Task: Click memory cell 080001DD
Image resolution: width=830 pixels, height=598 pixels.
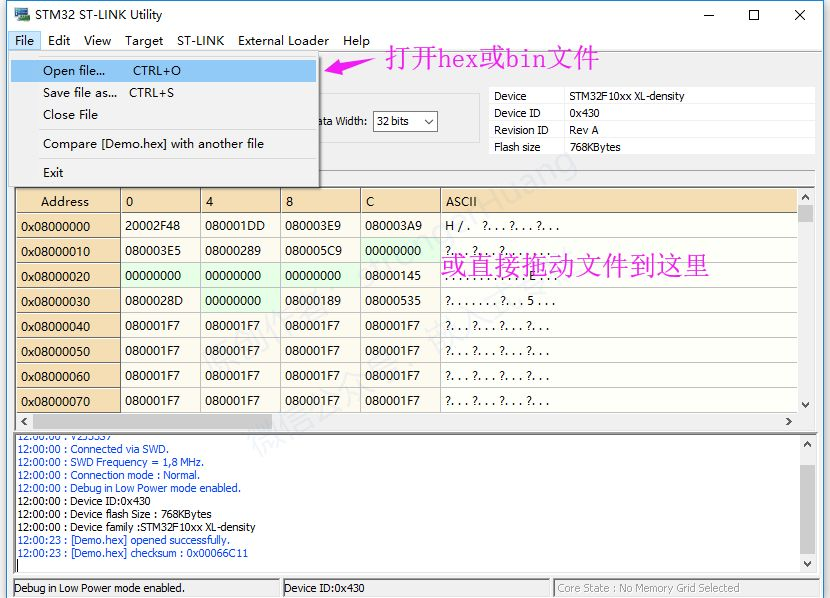Action: coord(241,226)
